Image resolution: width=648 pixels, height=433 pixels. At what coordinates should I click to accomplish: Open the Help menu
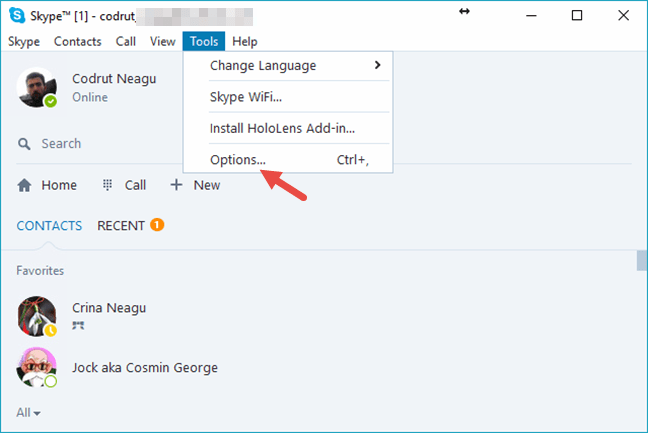tap(245, 41)
